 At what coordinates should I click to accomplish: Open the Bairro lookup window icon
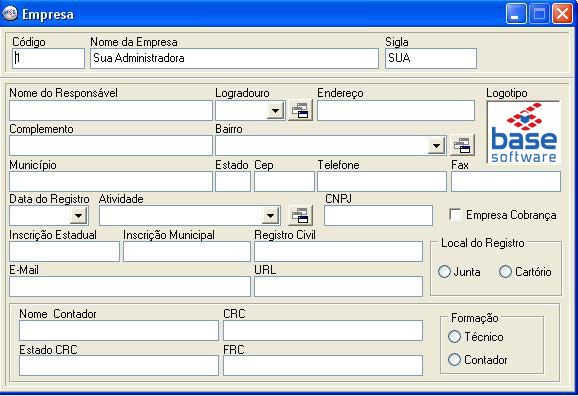click(x=462, y=145)
